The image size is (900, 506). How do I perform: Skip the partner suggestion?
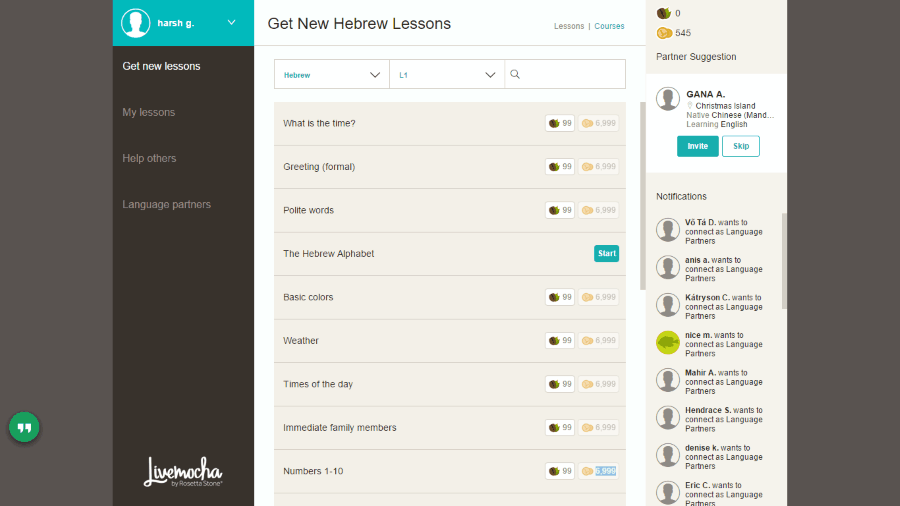tap(740, 146)
